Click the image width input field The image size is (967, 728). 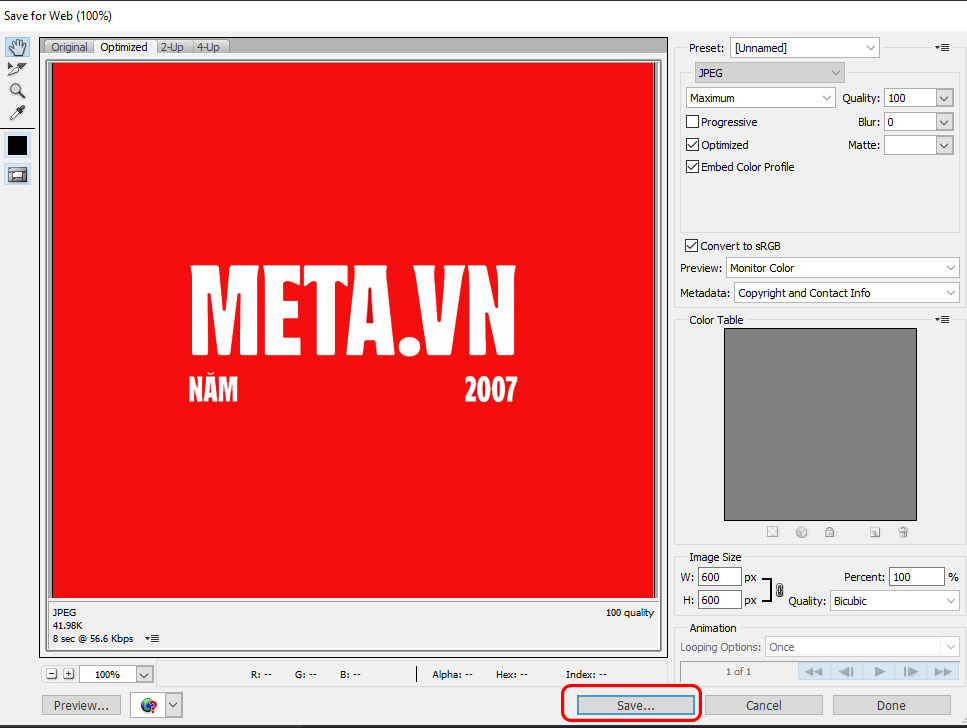(719, 577)
